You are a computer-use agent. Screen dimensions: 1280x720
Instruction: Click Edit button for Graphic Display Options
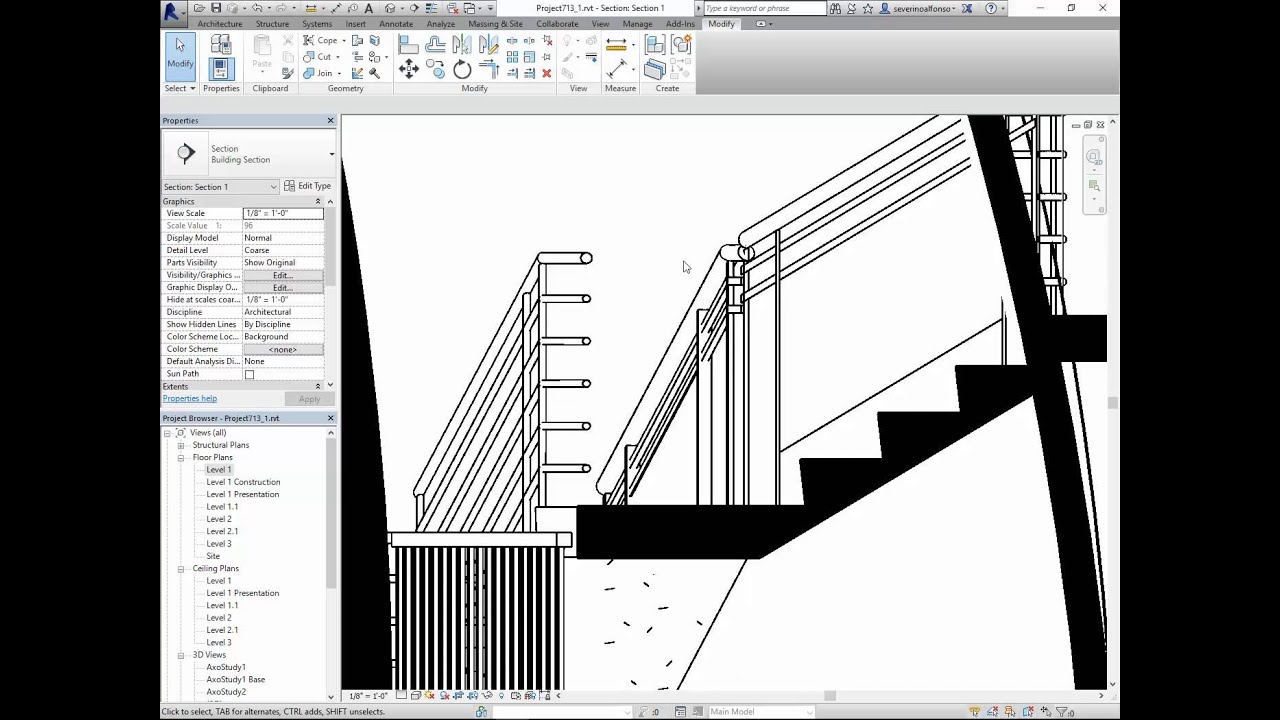(283, 288)
